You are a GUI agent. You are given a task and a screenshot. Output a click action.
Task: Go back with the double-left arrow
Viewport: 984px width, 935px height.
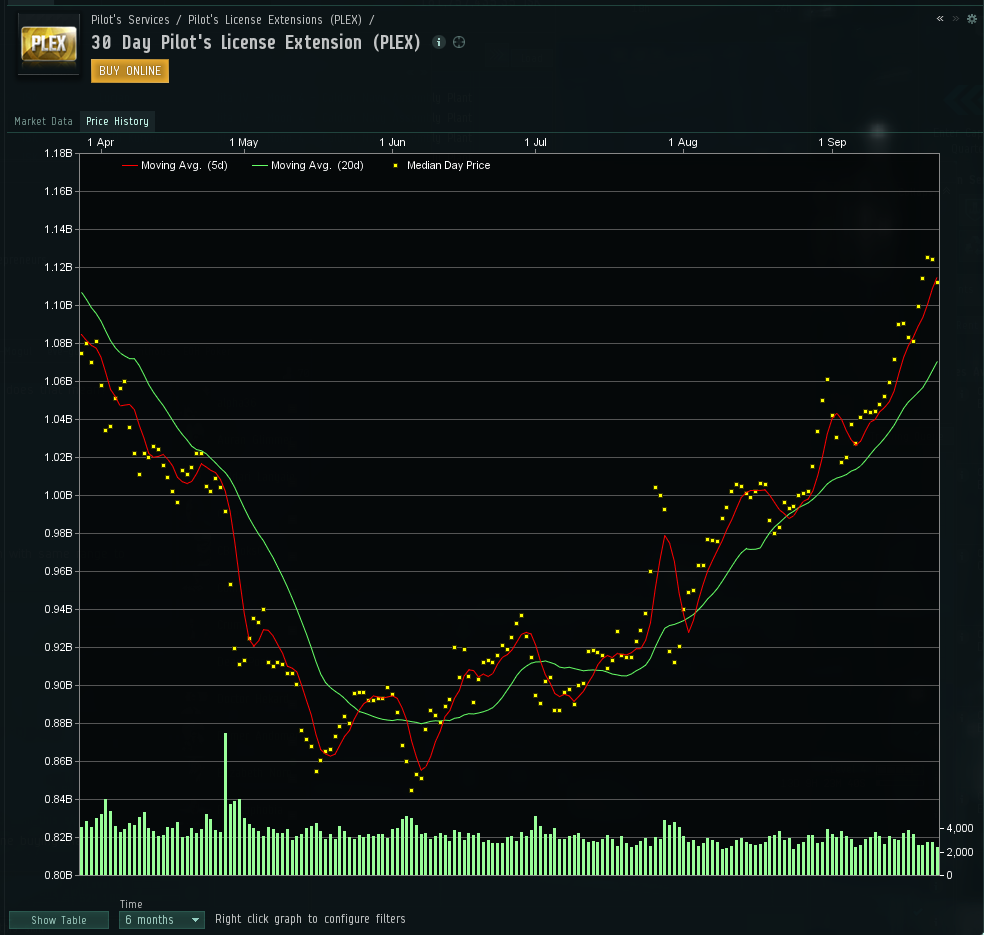click(x=940, y=18)
